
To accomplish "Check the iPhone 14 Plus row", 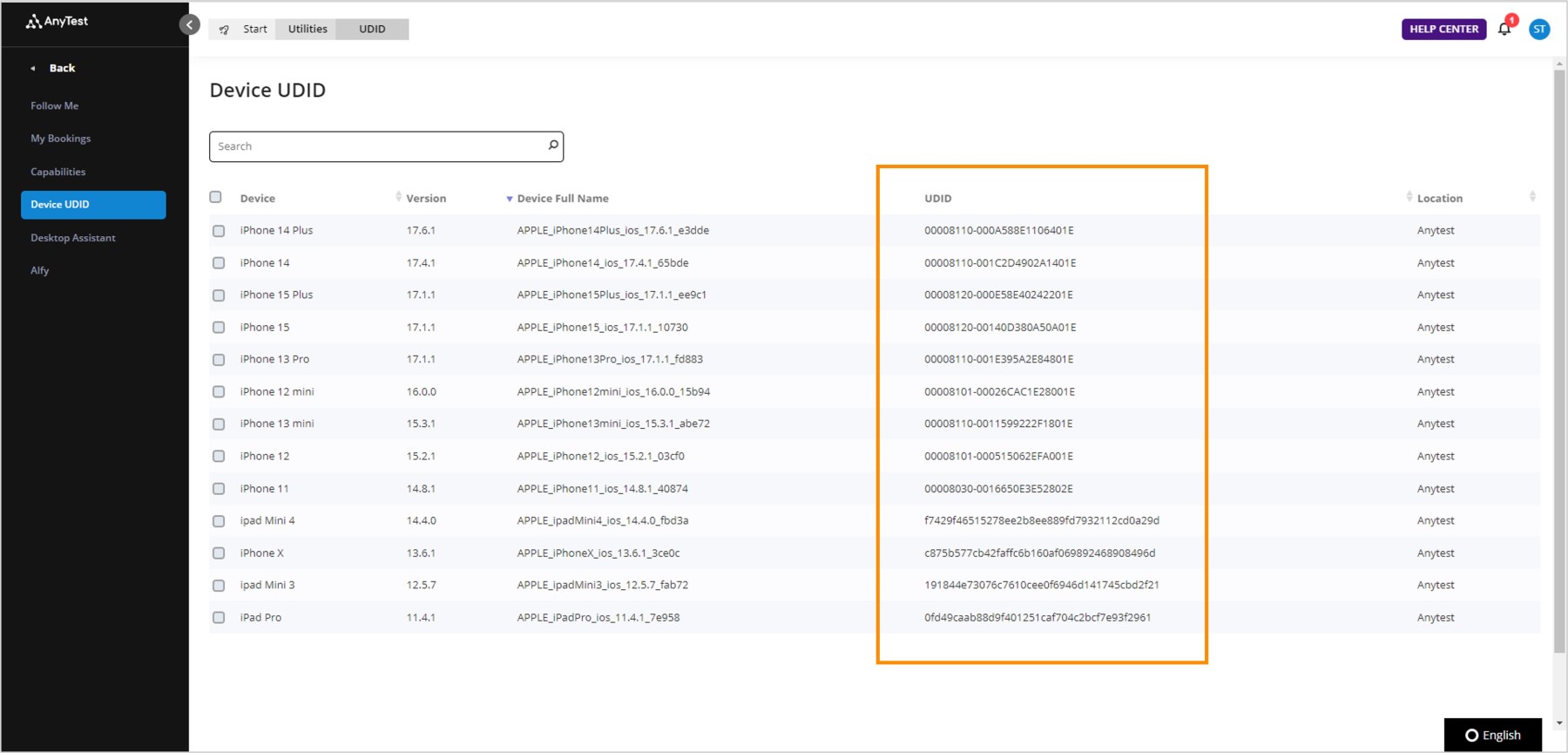I will 219,231.
